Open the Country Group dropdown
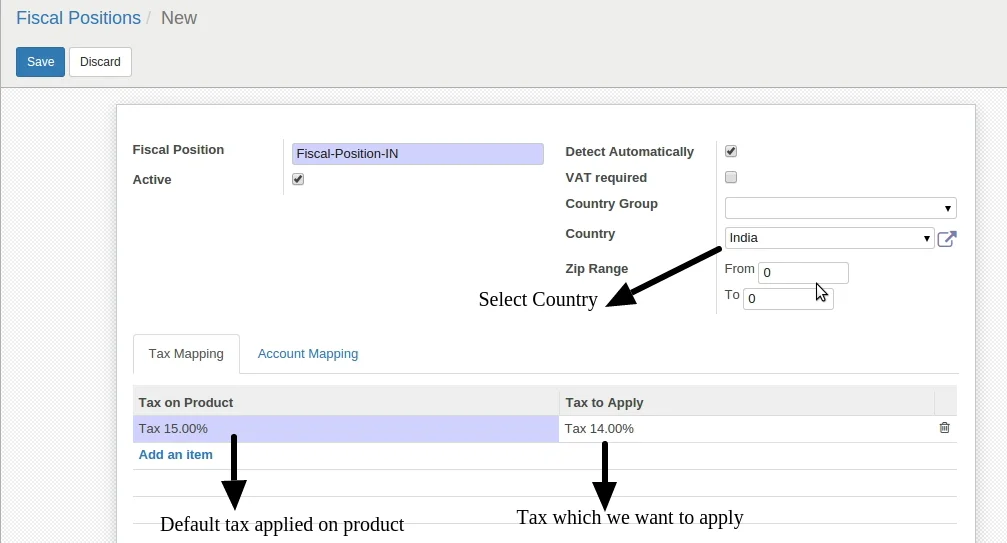 (x=840, y=208)
